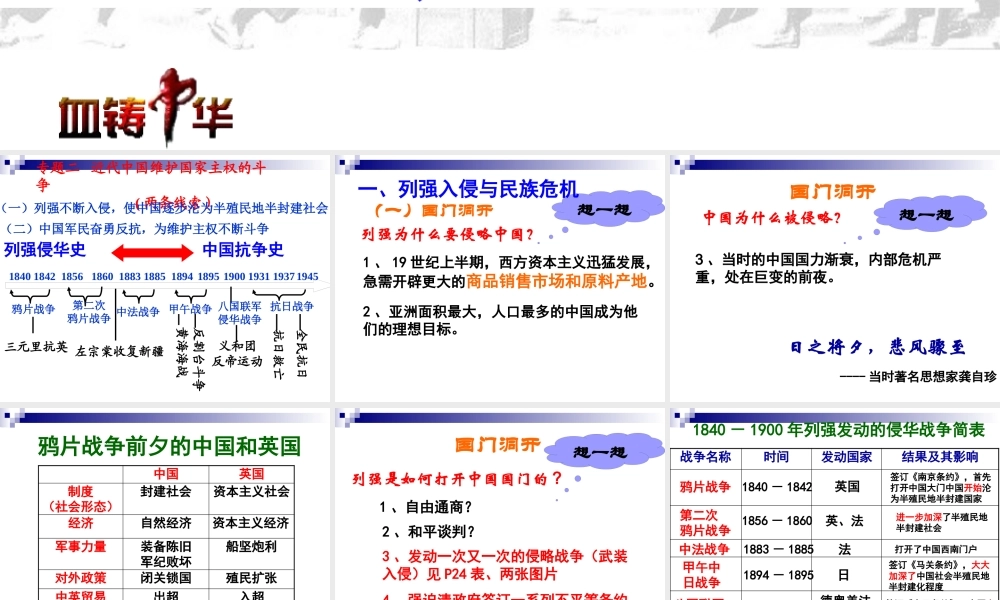Click the year 1945 on the timeline

[307, 277]
